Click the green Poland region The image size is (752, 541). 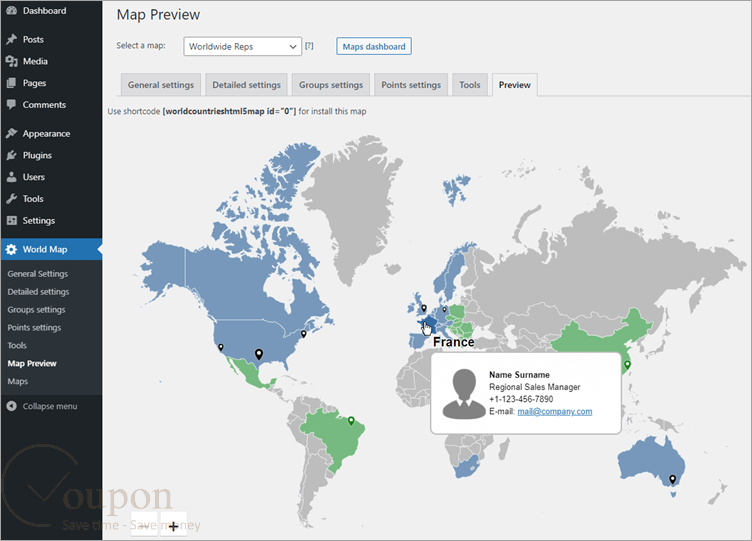(x=457, y=313)
